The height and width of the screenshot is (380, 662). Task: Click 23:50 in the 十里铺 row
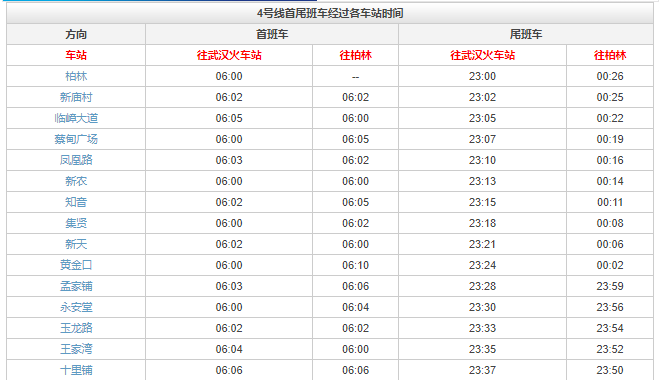610,370
